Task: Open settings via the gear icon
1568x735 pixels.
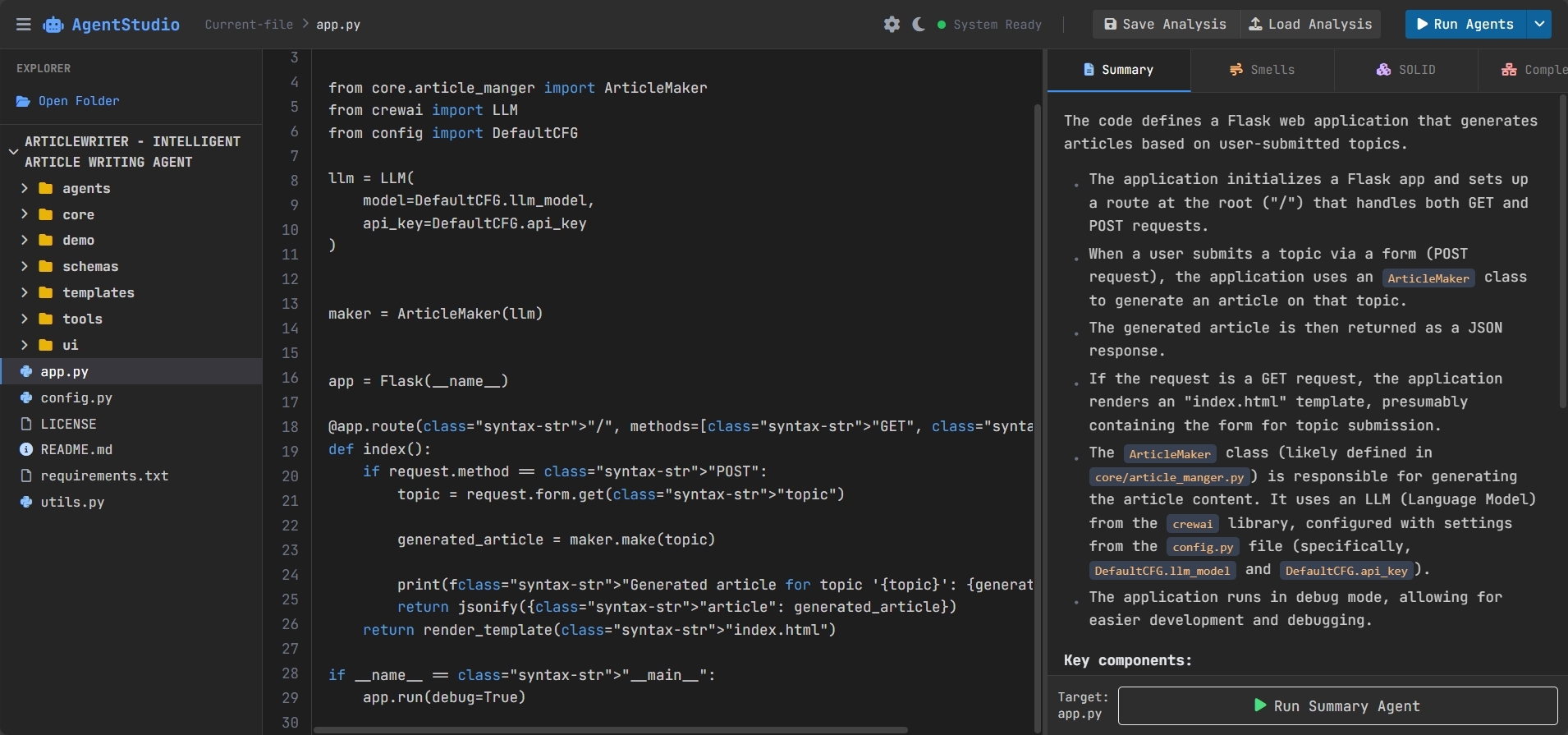Action: click(892, 25)
